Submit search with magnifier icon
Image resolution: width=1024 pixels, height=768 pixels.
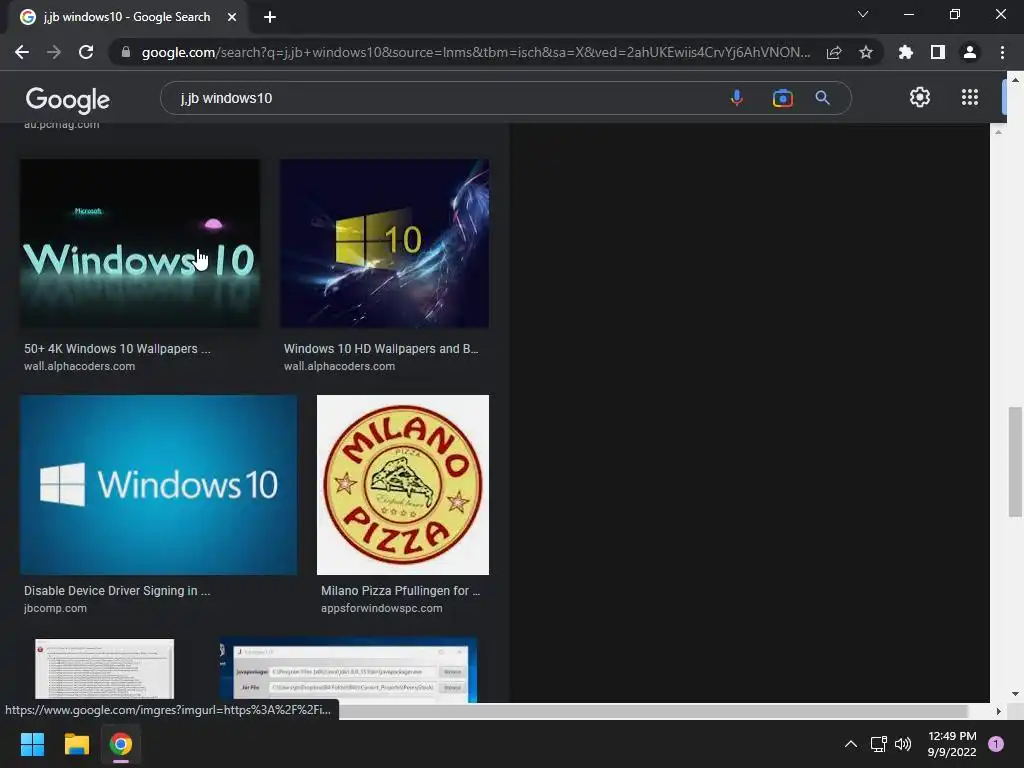(823, 98)
